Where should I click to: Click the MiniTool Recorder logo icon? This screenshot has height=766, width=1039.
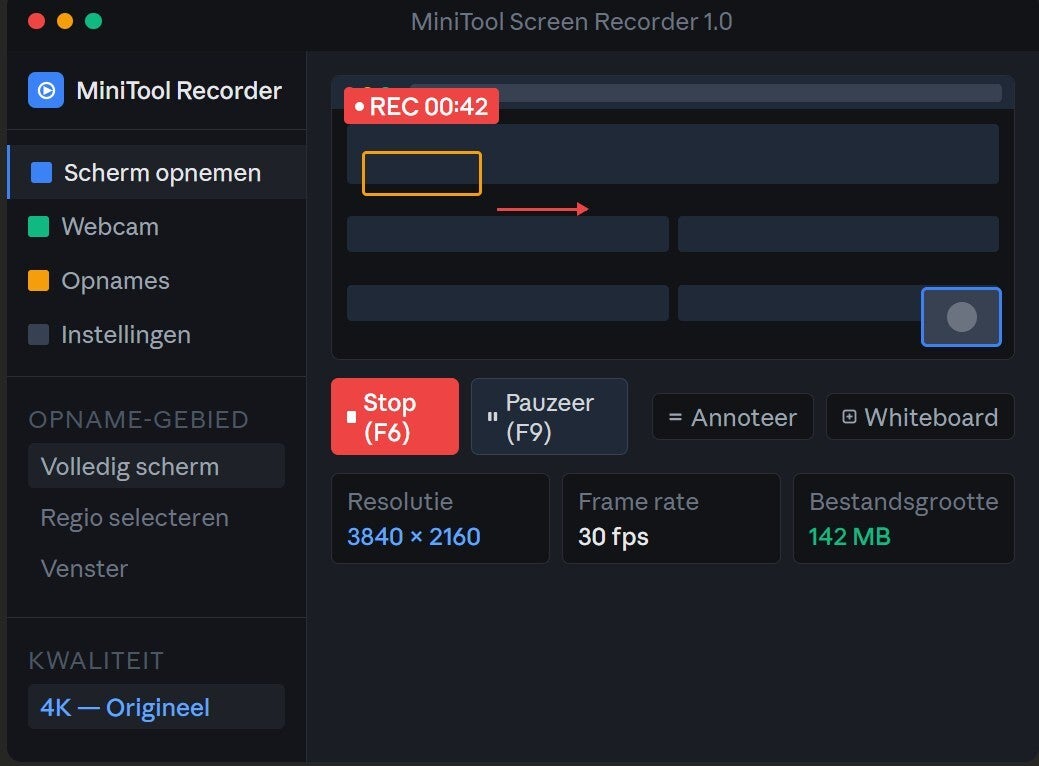pyautogui.click(x=46, y=90)
